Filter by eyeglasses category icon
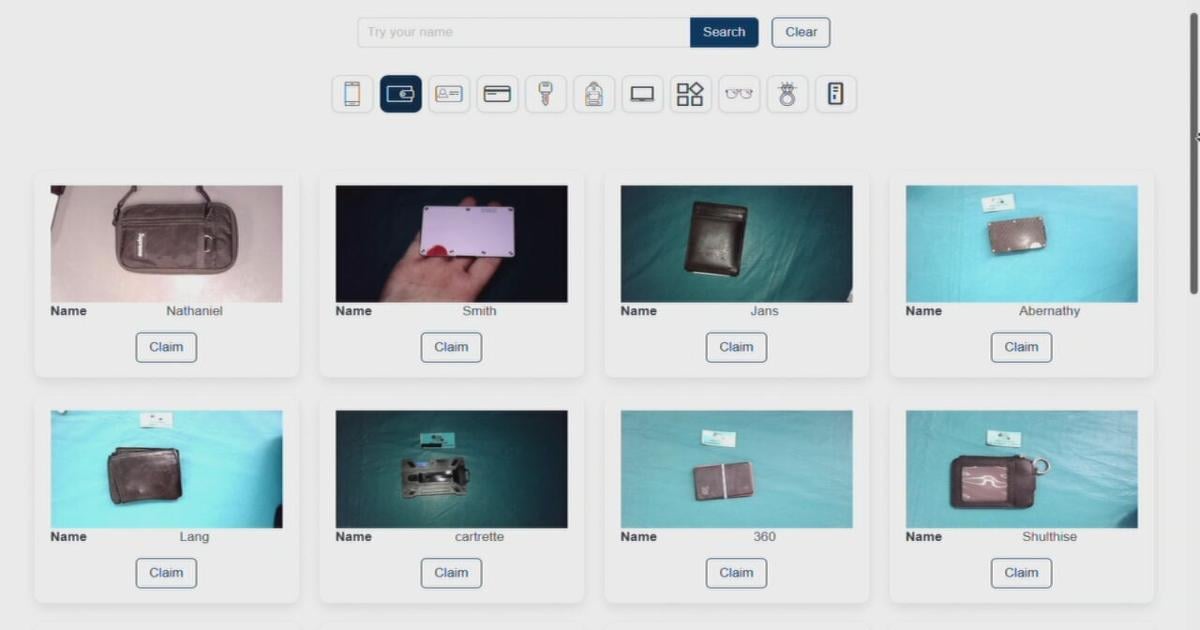 (x=739, y=94)
